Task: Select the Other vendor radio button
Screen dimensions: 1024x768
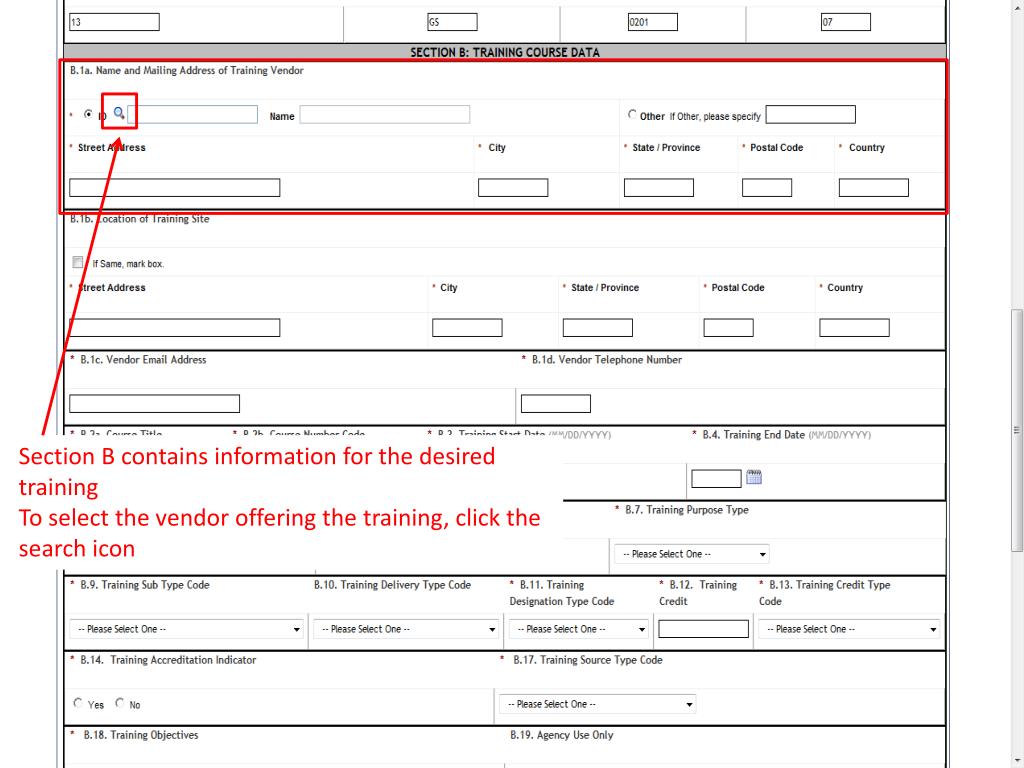Action: 632,114
